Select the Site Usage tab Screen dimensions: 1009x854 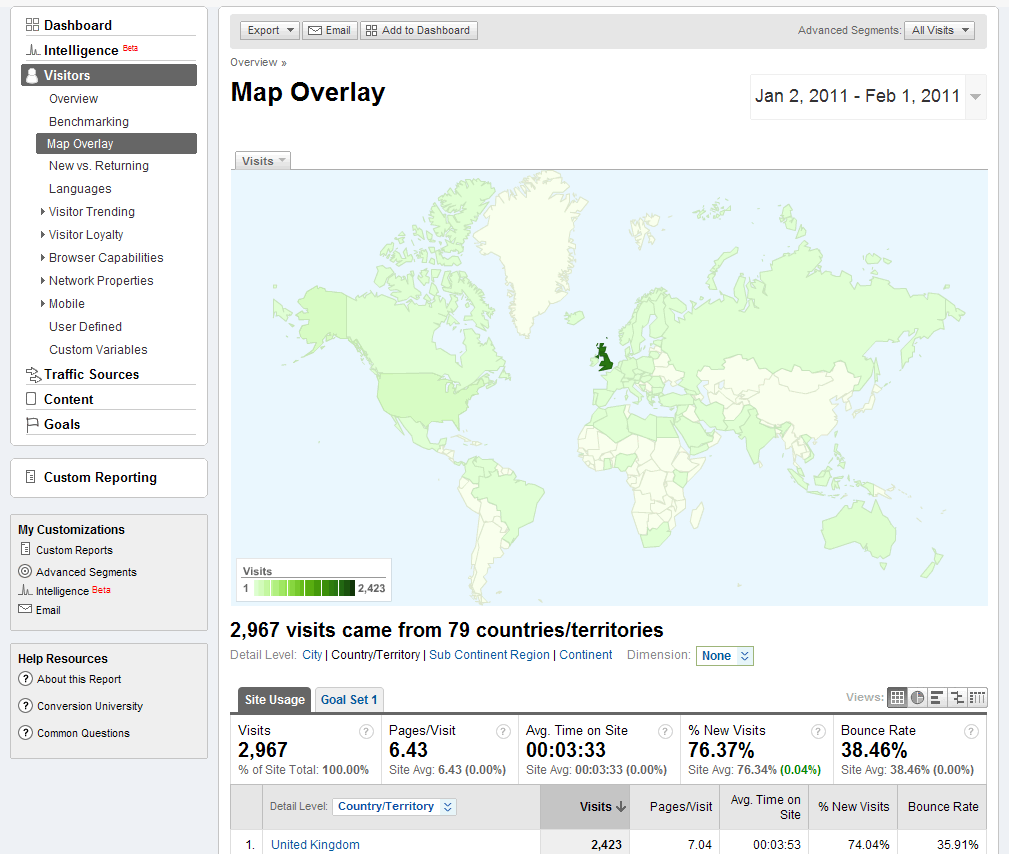[x=274, y=699]
